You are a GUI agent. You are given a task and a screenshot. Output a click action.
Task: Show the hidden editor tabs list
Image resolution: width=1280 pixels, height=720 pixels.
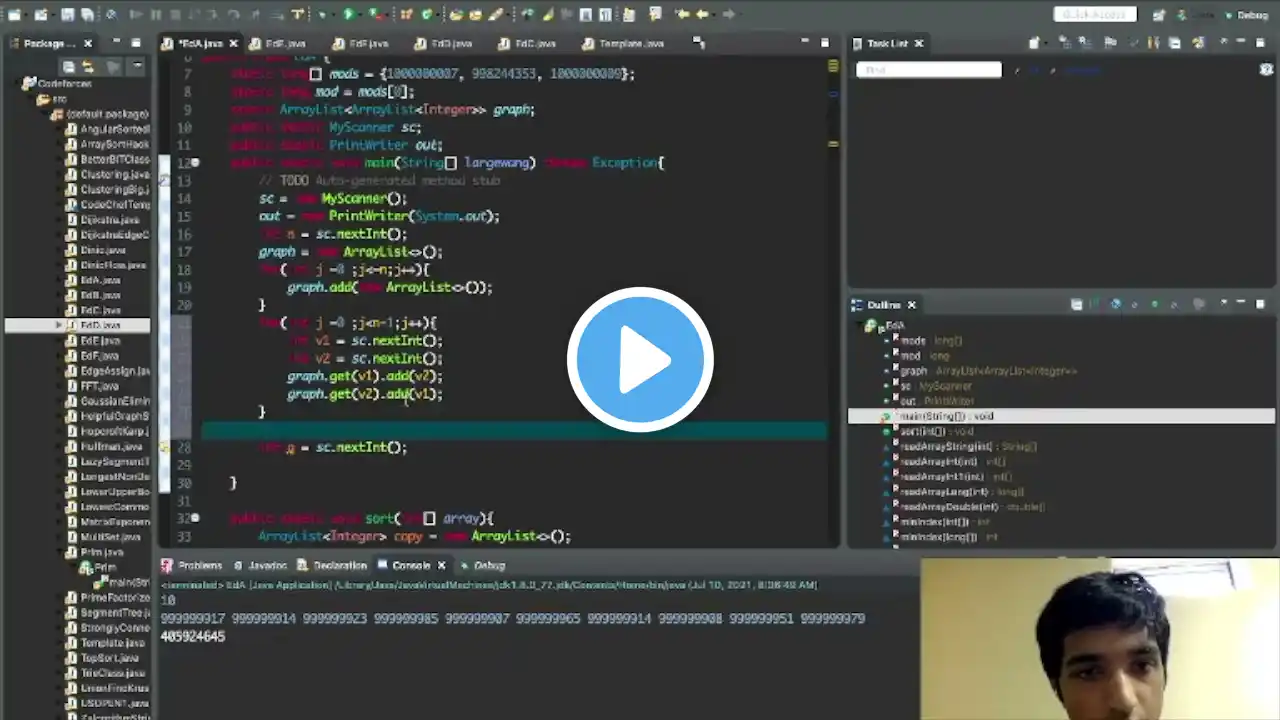[x=698, y=43]
